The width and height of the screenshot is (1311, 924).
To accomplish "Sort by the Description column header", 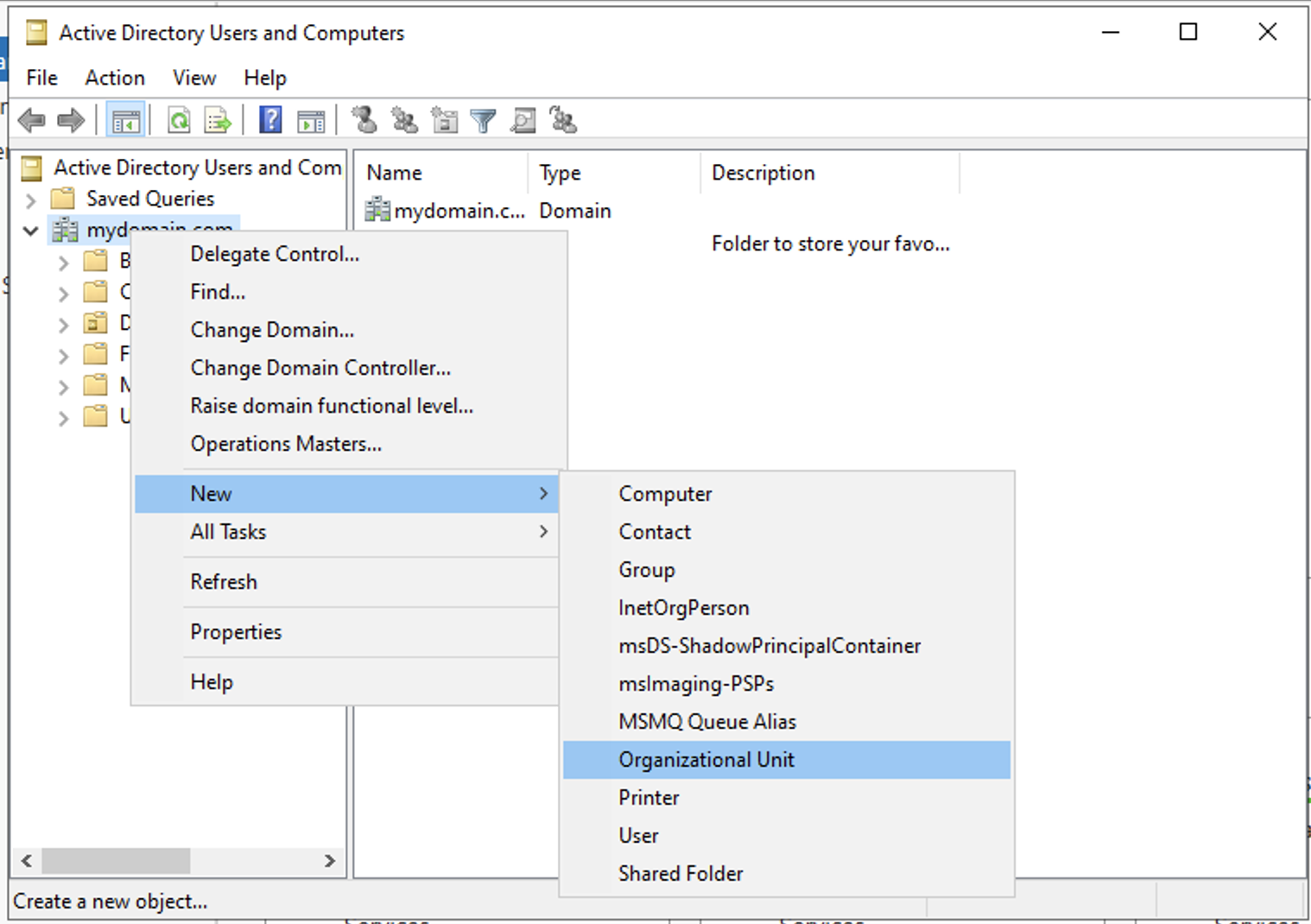I will (x=830, y=173).
